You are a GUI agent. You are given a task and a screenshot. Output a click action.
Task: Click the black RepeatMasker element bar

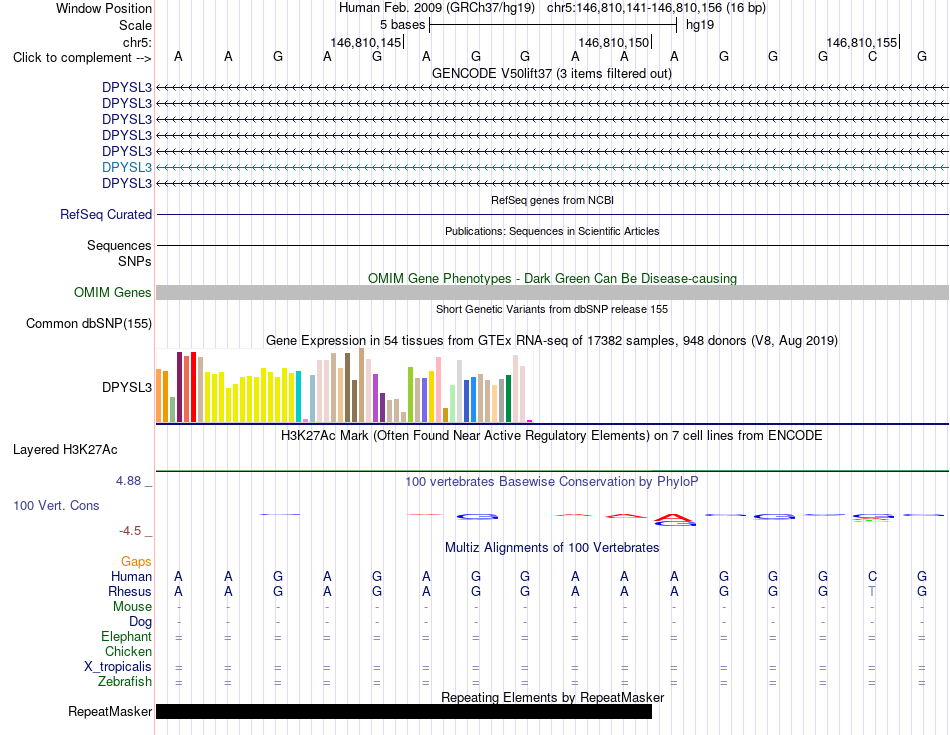(x=404, y=711)
